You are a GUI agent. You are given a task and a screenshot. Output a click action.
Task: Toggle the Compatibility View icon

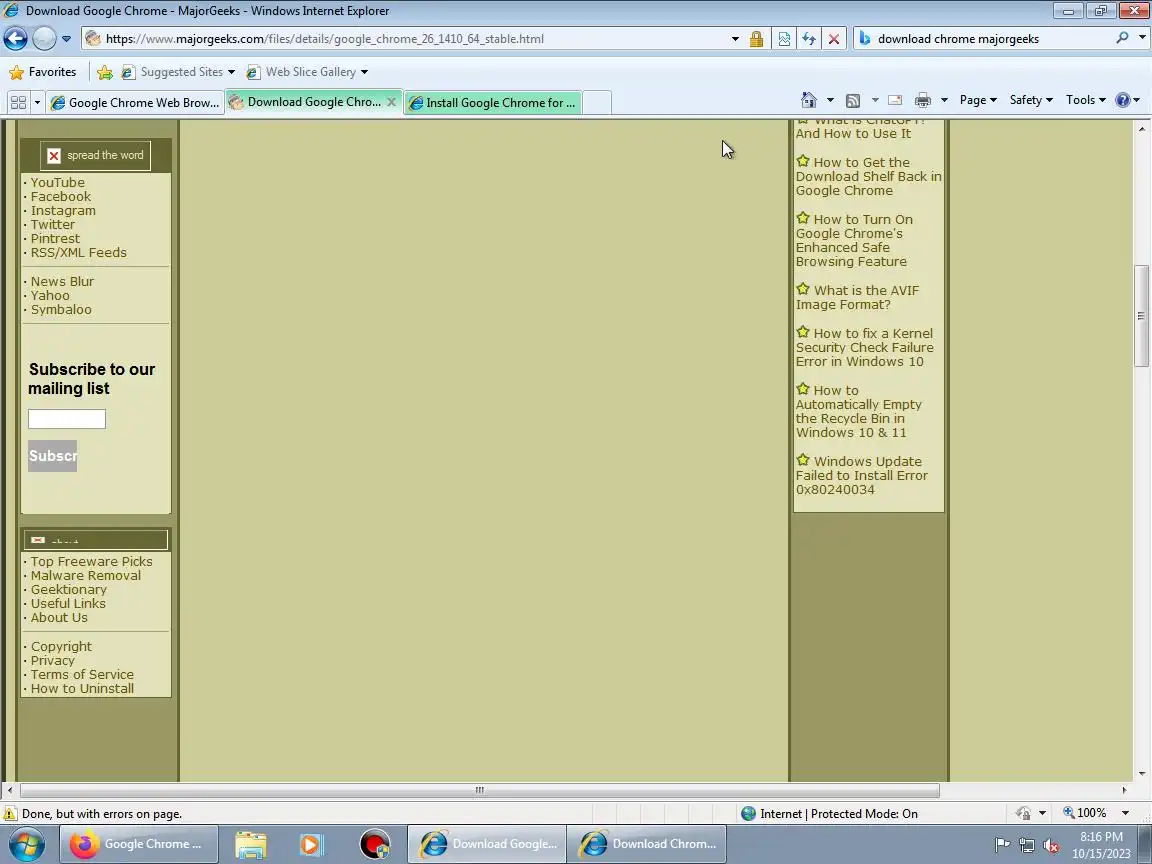tap(784, 39)
